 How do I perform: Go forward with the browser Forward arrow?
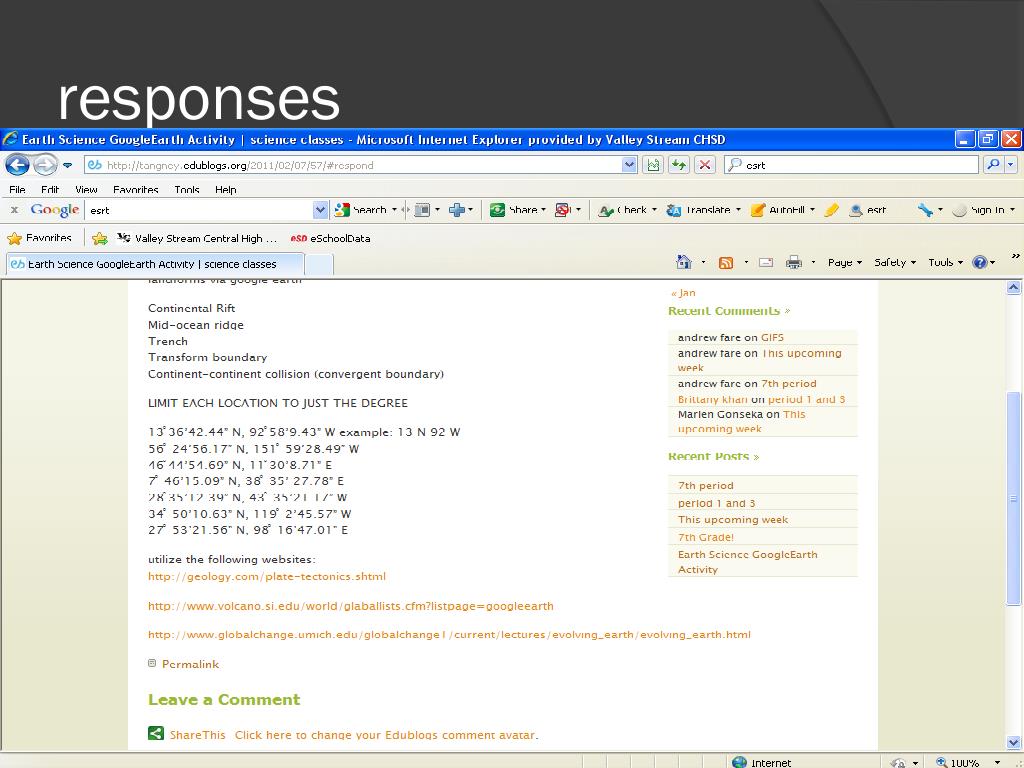pos(44,165)
